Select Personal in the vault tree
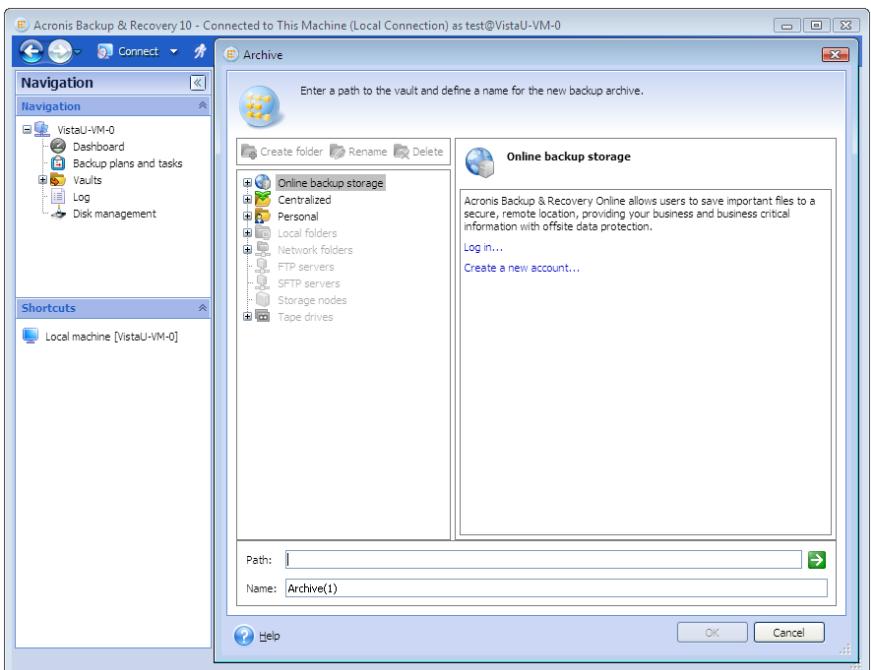871x670 pixels. (x=298, y=217)
